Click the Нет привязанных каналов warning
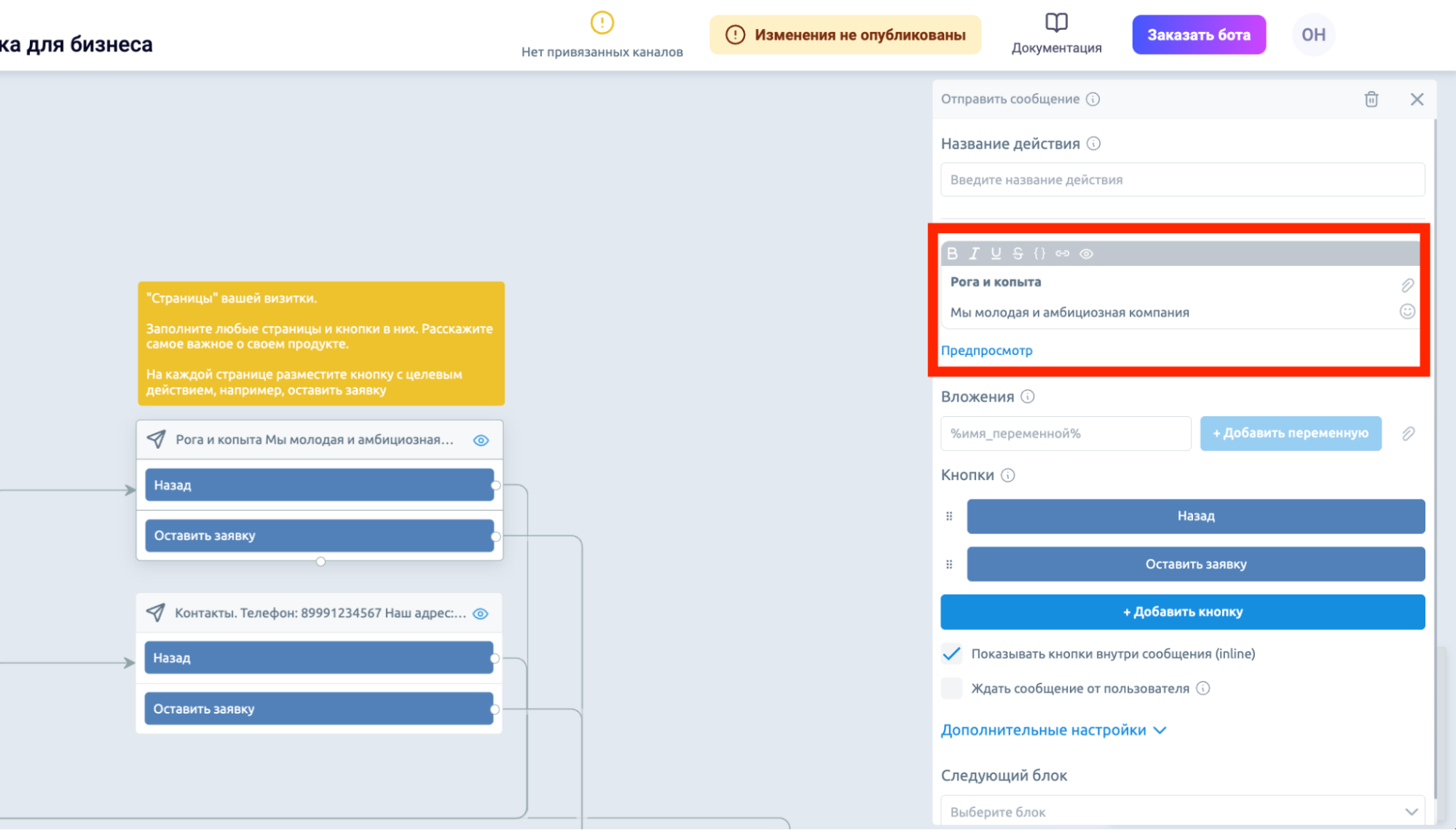 (x=602, y=33)
